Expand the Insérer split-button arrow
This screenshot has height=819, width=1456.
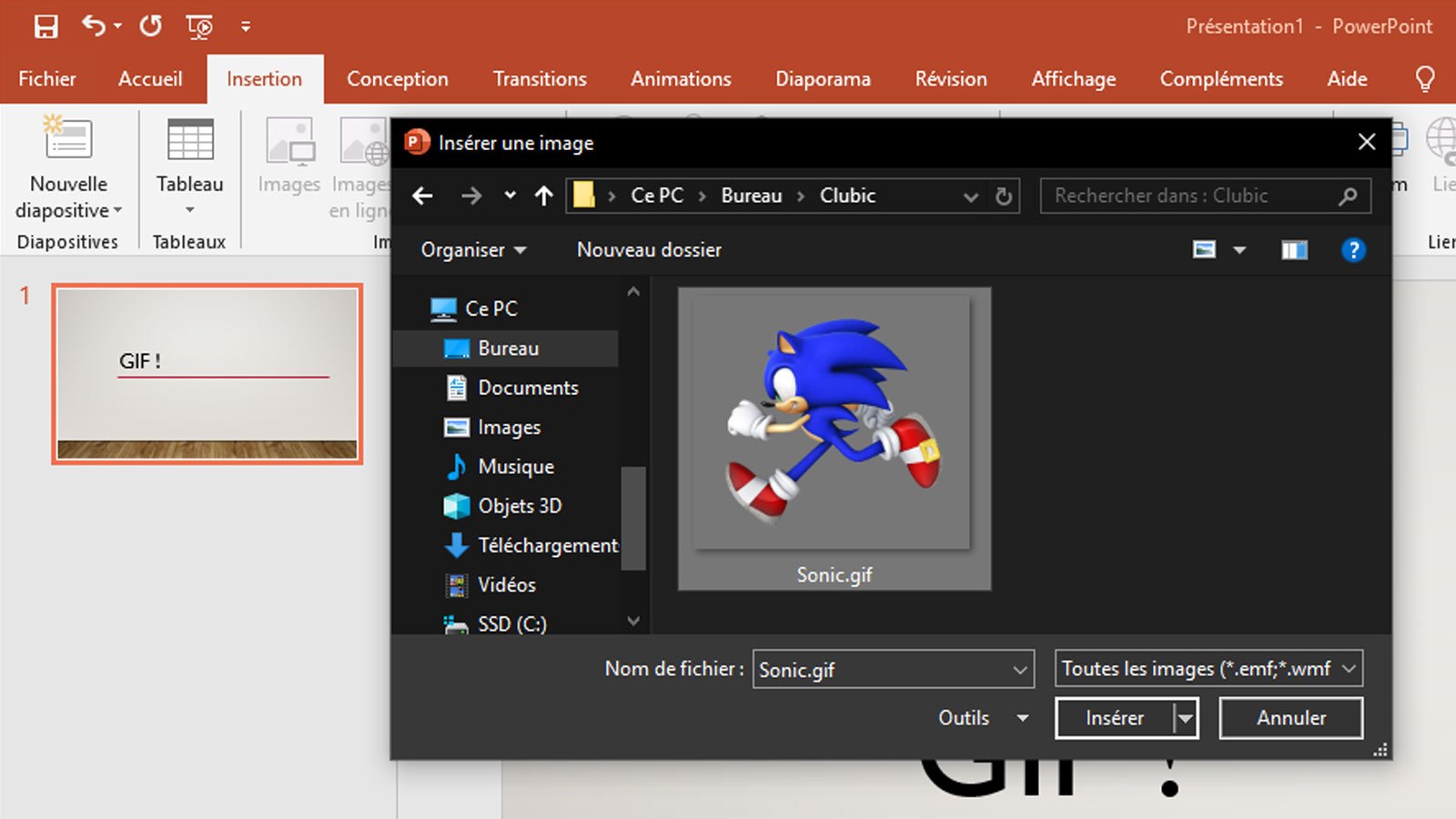click(x=1185, y=719)
